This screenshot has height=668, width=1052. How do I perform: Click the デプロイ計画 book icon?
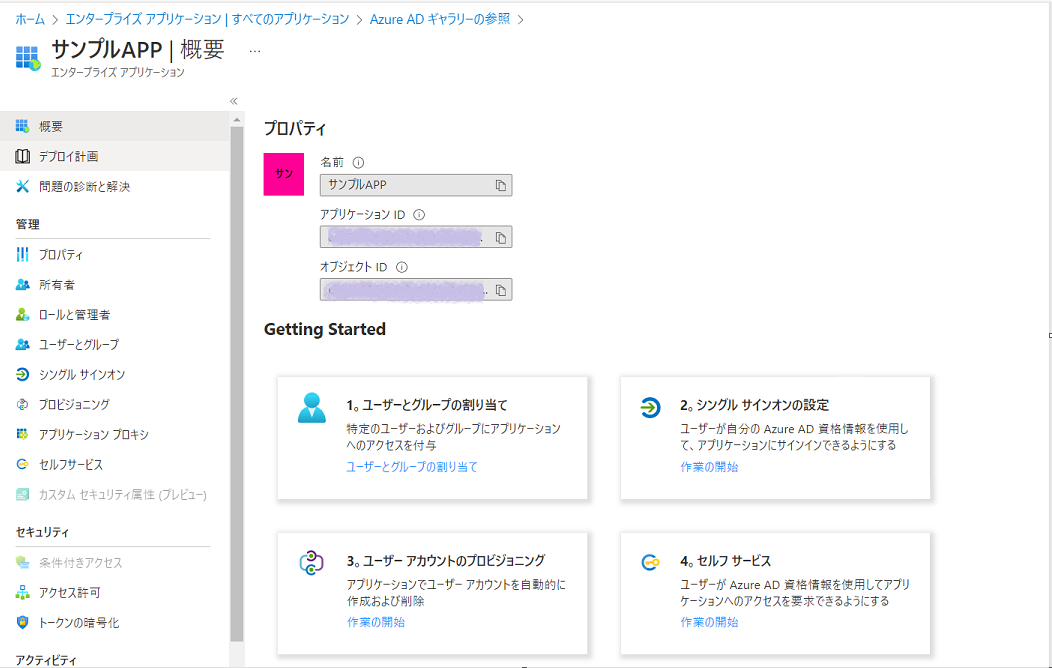tap(22, 156)
